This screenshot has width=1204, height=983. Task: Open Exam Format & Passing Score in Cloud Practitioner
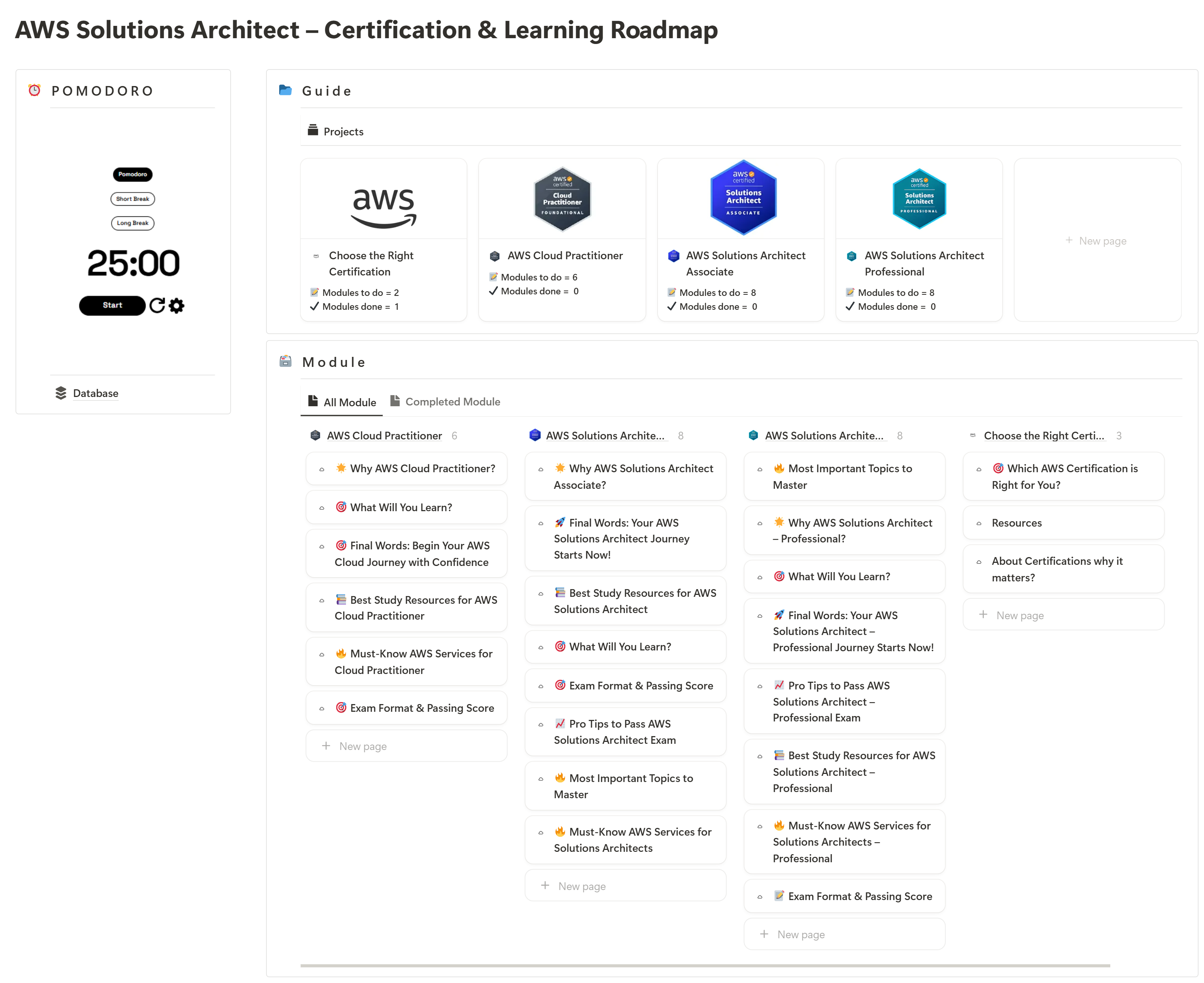pos(422,708)
